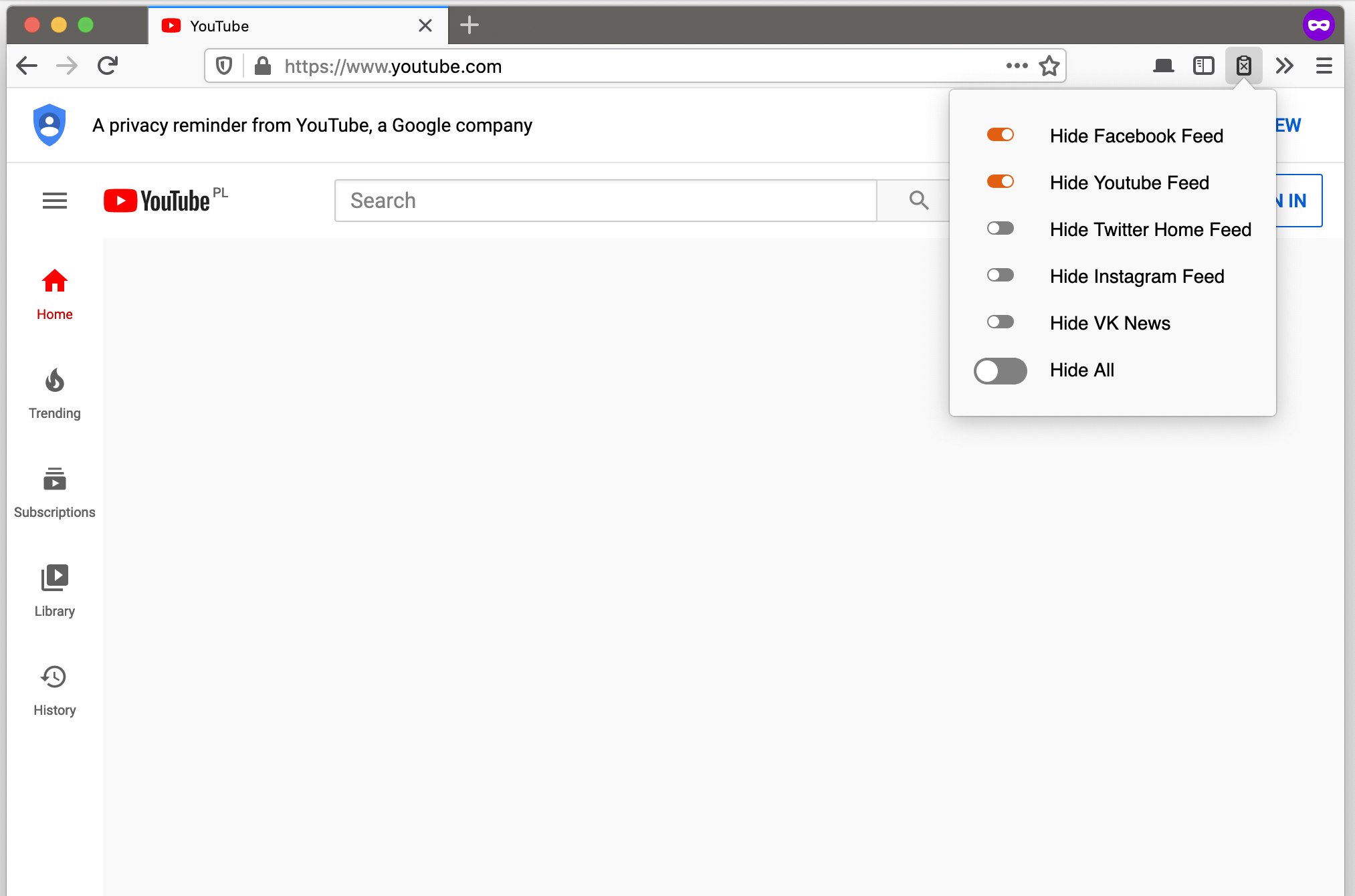
Task: Click the feed-hider extension clipboard icon
Action: coord(1243,66)
